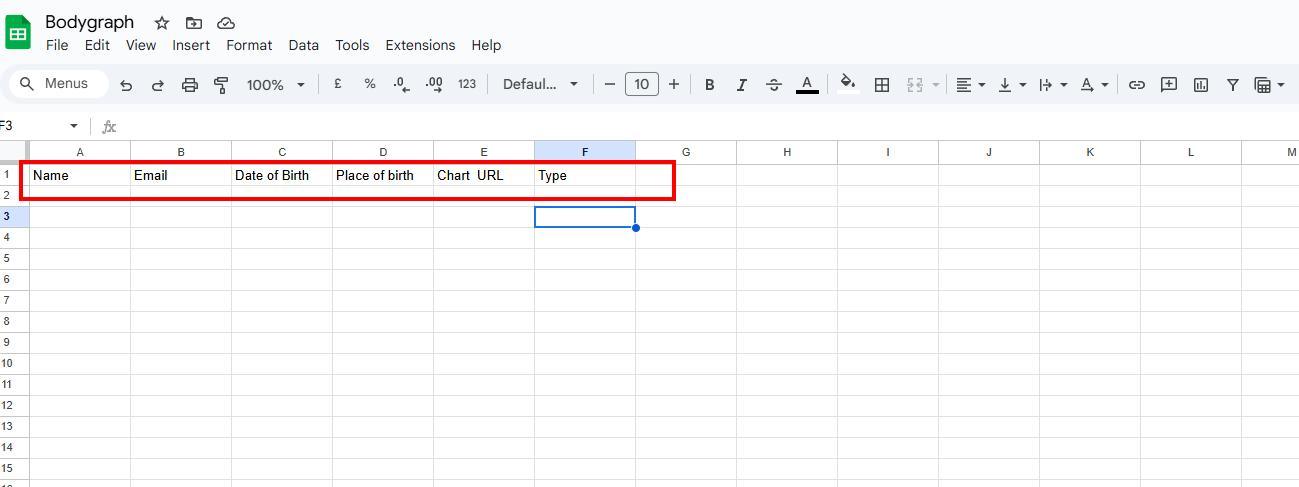Viewport: 1299px width, 487px height.
Task: Open the Insert menu
Action: point(191,45)
